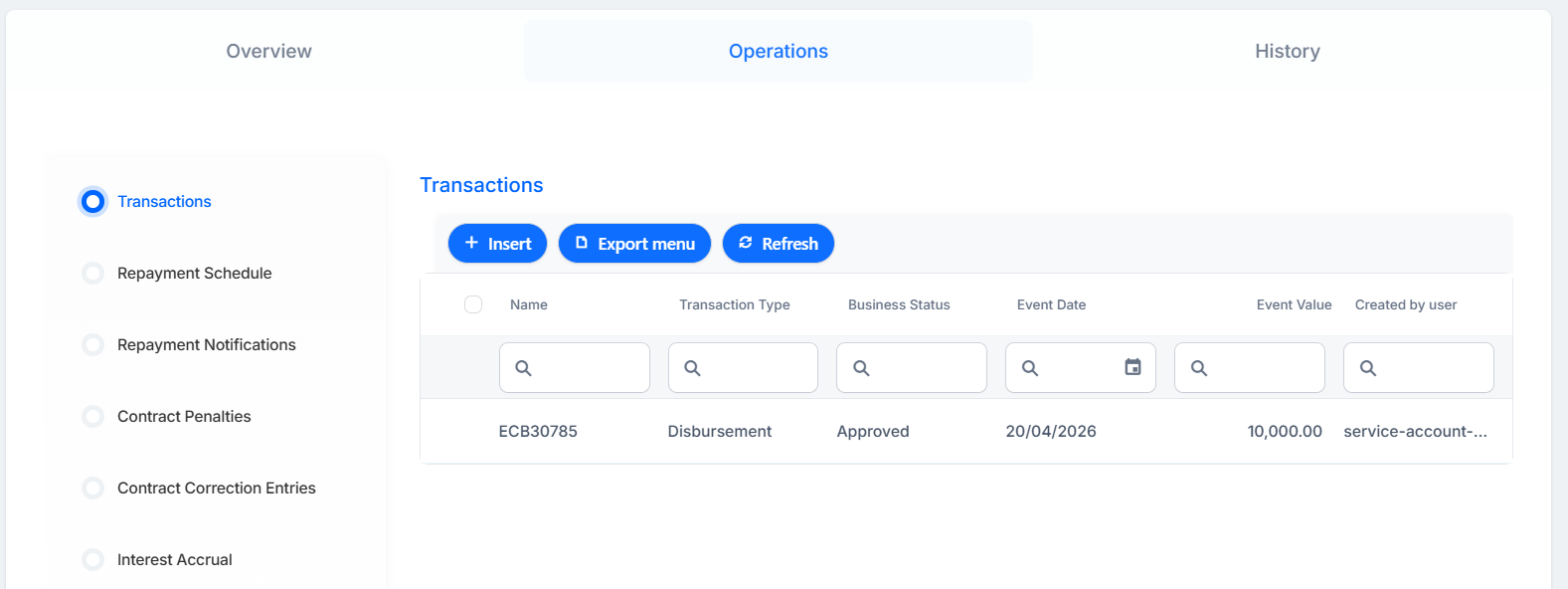Click the search icon in Event Value filter
Image resolution: width=1568 pixels, height=589 pixels.
click(x=1199, y=368)
